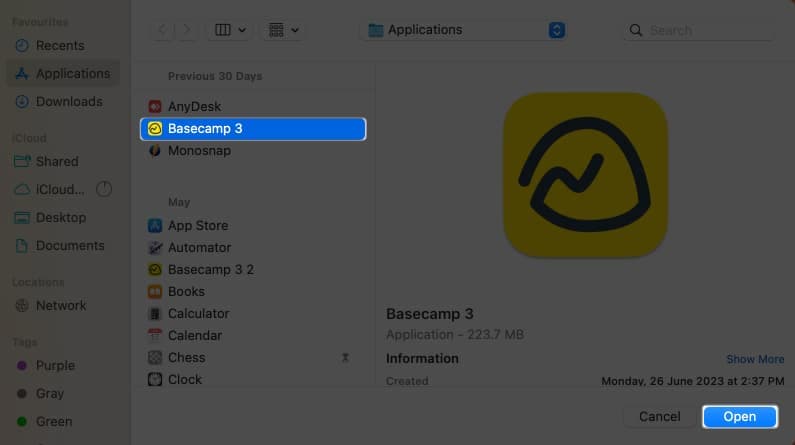Filter by the Purple tag
The width and height of the screenshot is (795, 445).
63,365
